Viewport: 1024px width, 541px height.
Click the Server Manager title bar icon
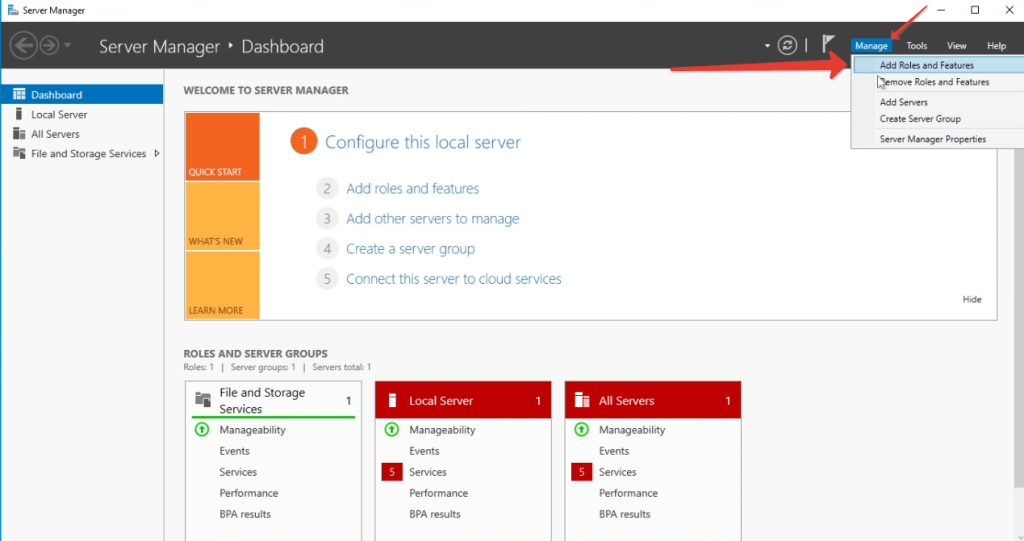pyautogui.click(x=12, y=10)
